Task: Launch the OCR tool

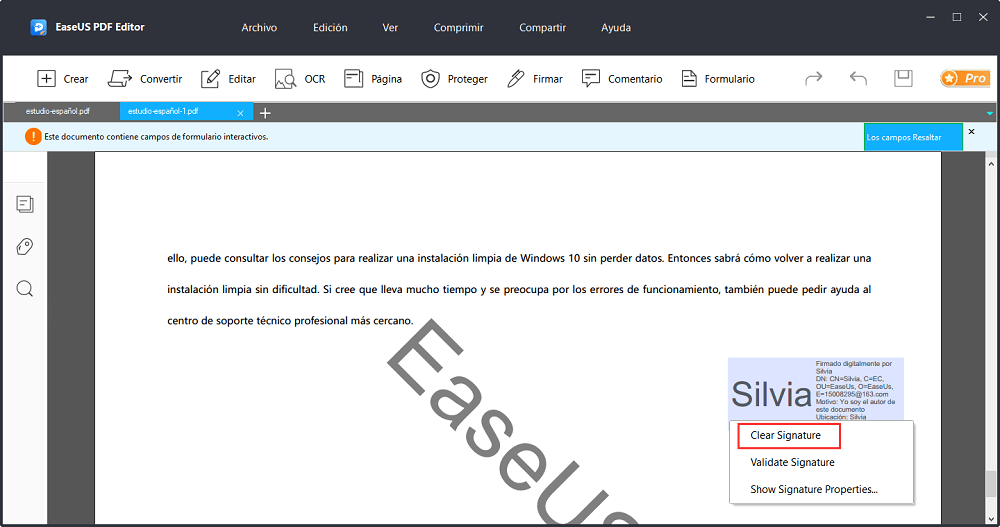Action: (x=300, y=78)
